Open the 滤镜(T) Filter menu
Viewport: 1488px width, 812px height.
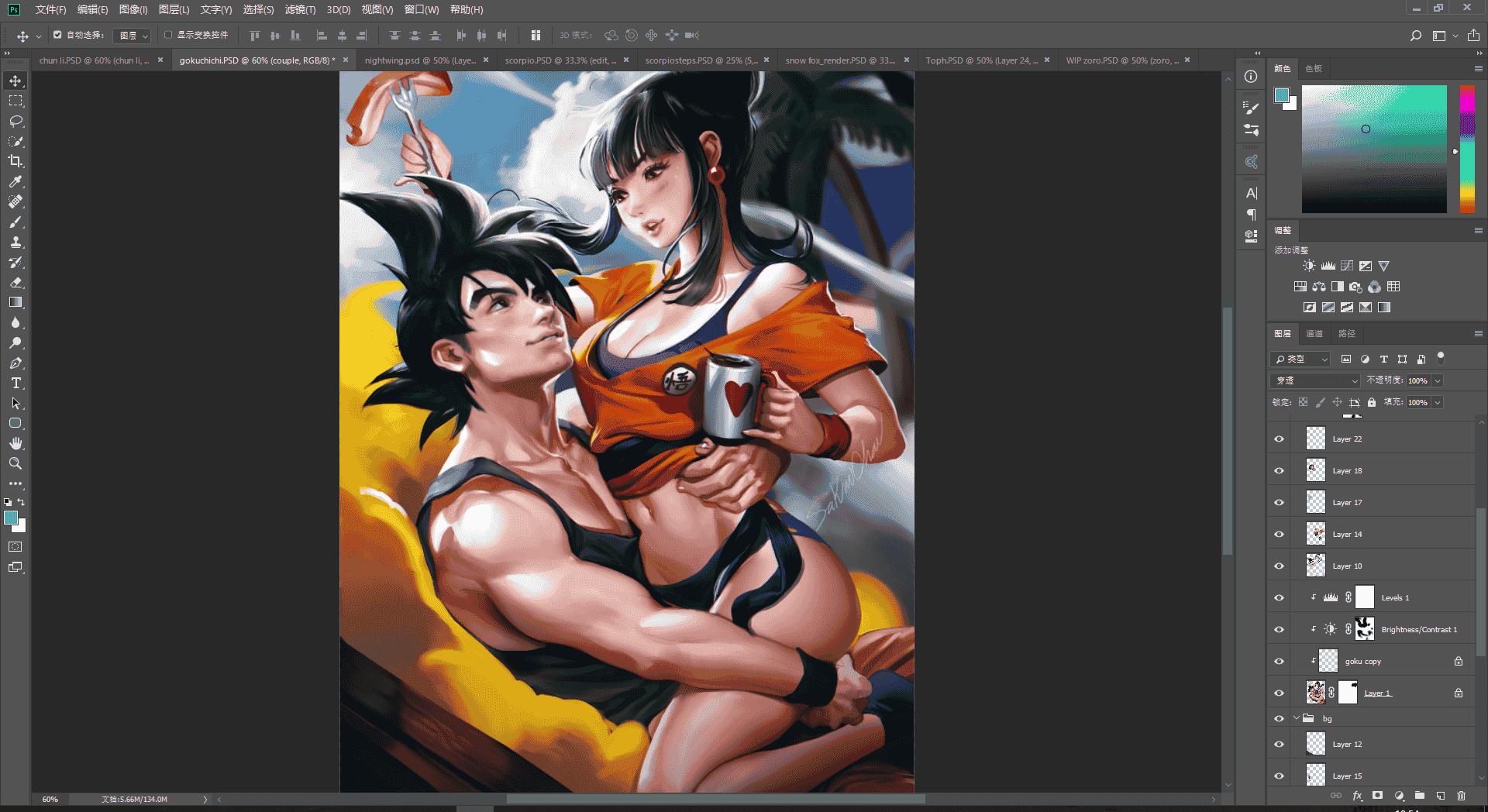coord(300,9)
